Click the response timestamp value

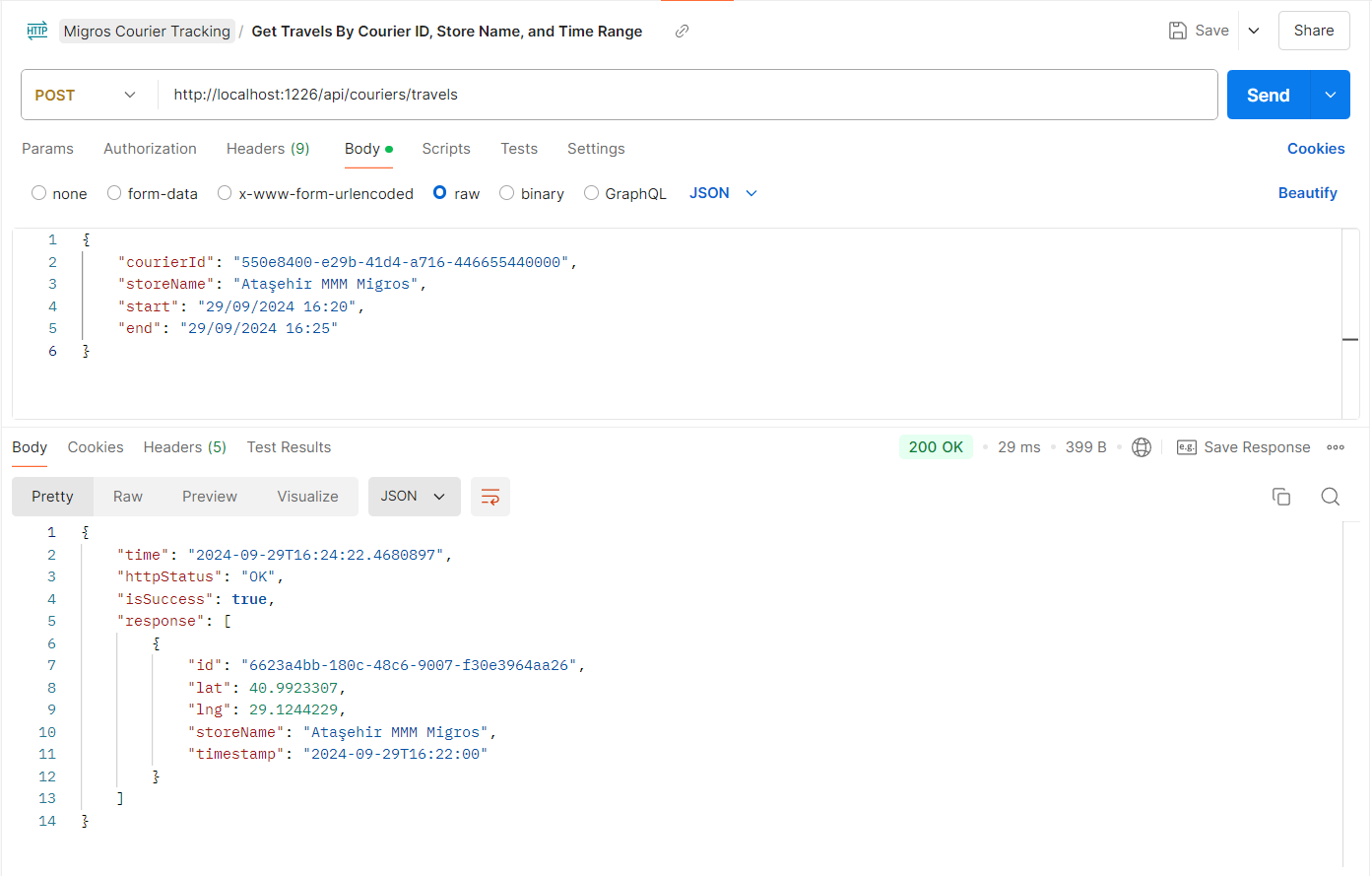point(395,754)
